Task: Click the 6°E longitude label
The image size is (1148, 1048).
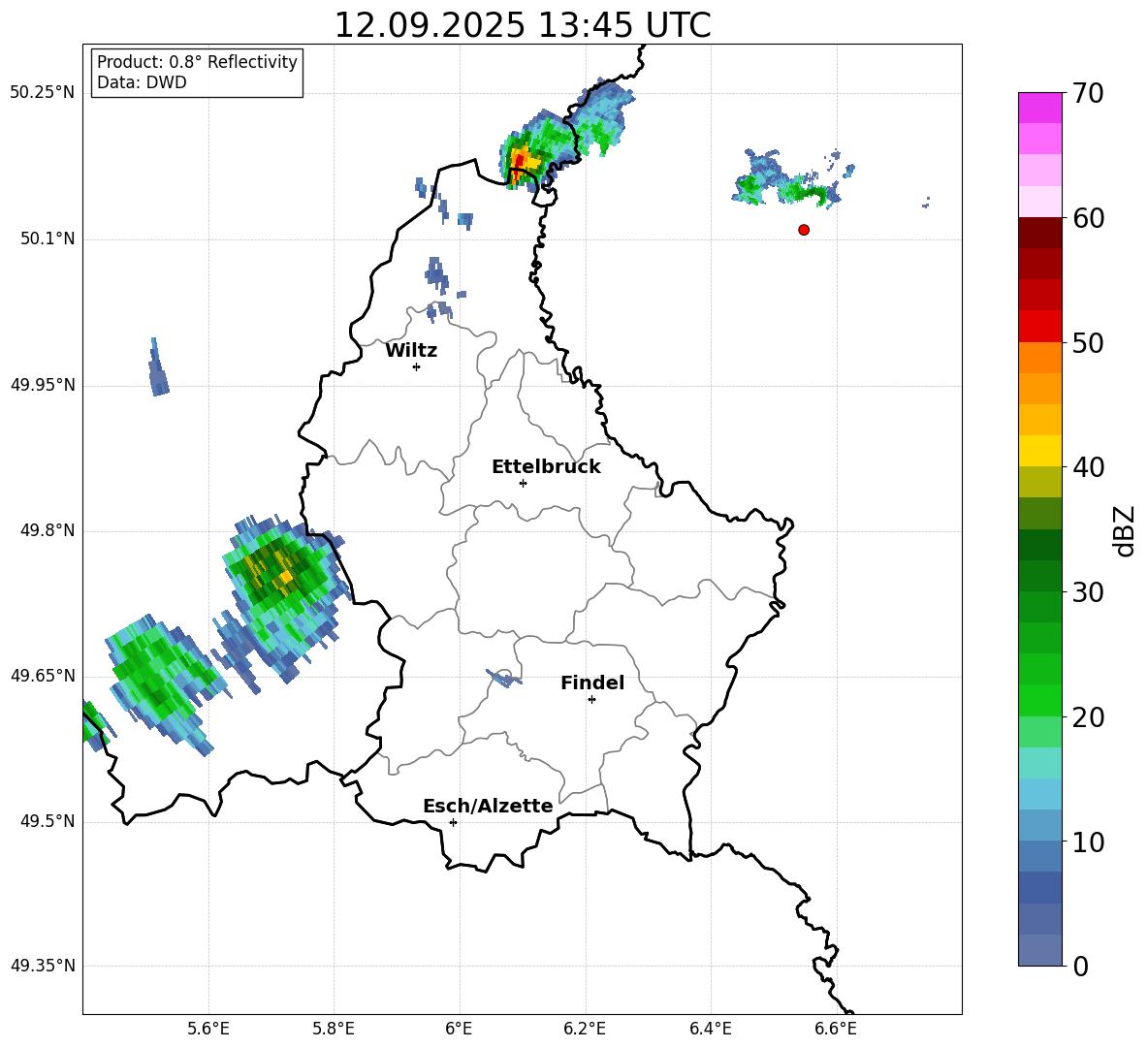Action: pos(459,1029)
